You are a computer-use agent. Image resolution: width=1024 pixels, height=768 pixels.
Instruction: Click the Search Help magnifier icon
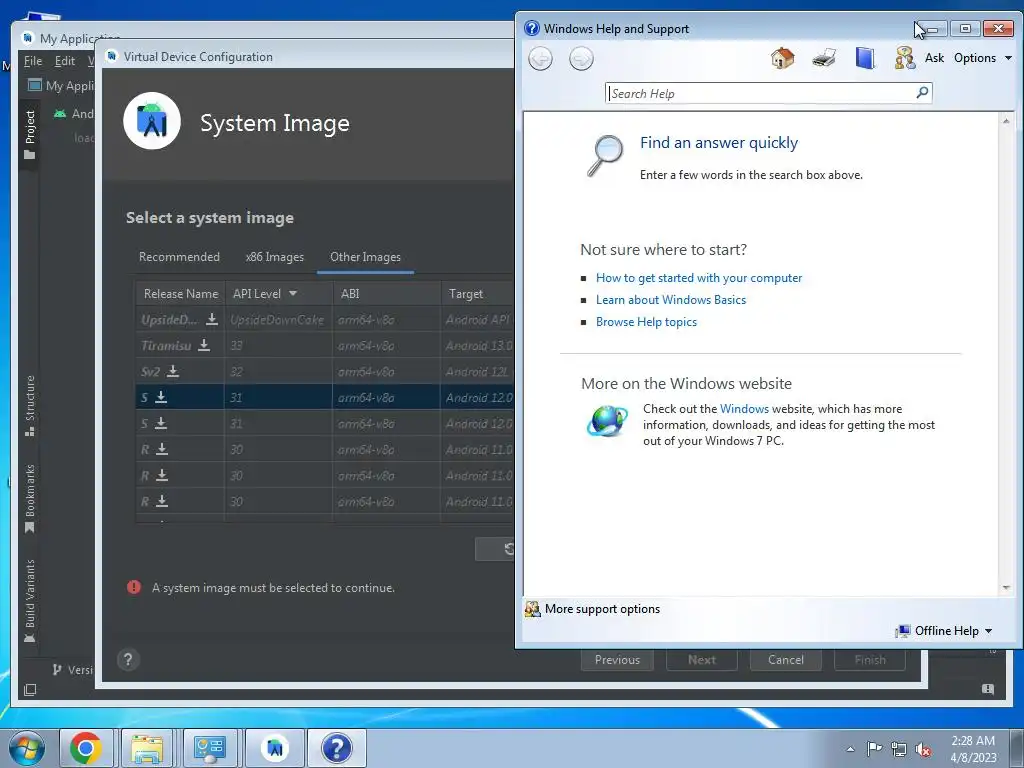pyautogui.click(x=922, y=93)
